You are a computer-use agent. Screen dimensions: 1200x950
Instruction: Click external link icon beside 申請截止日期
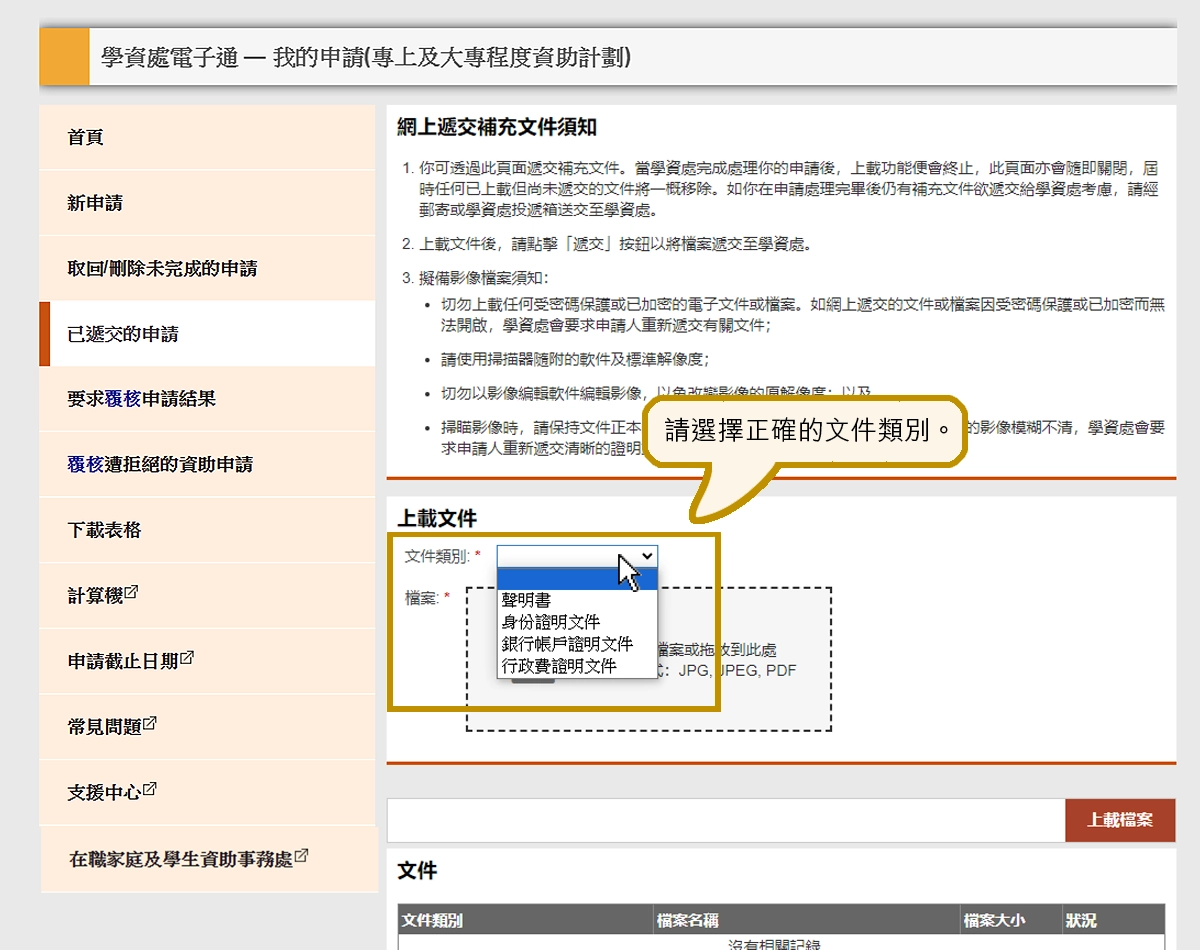coord(187,659)
